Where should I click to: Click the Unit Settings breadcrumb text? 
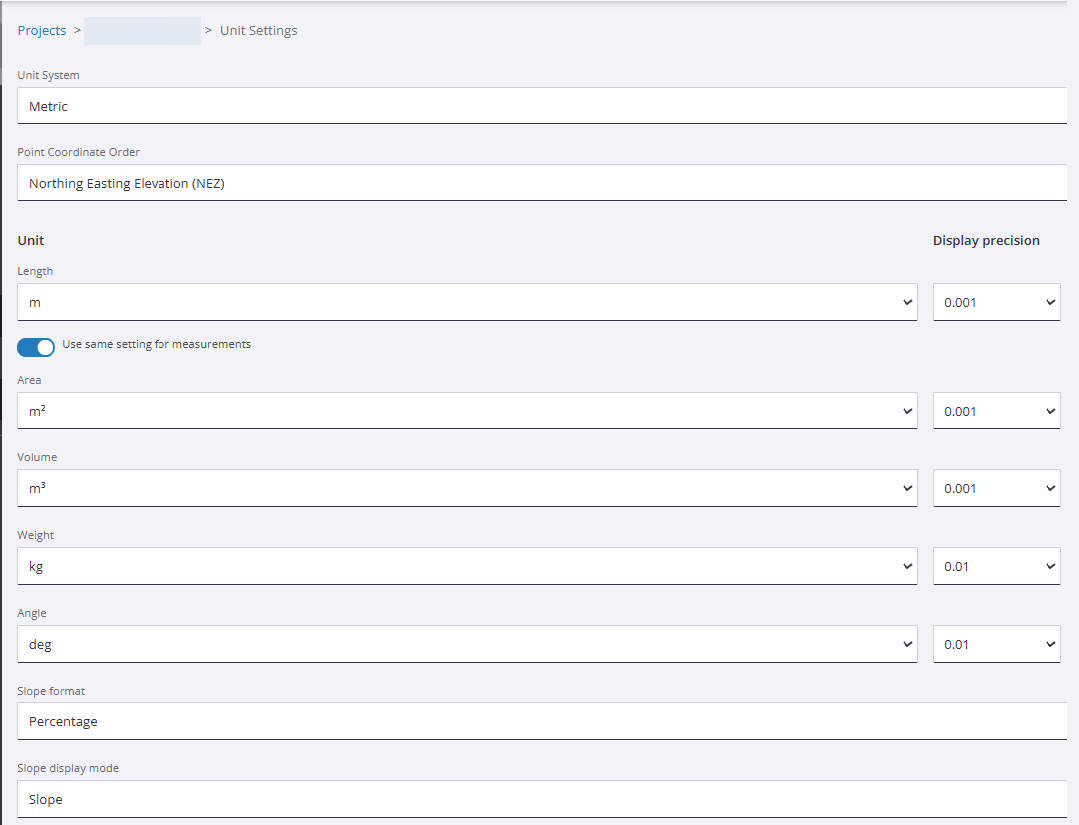click(258, 31)
